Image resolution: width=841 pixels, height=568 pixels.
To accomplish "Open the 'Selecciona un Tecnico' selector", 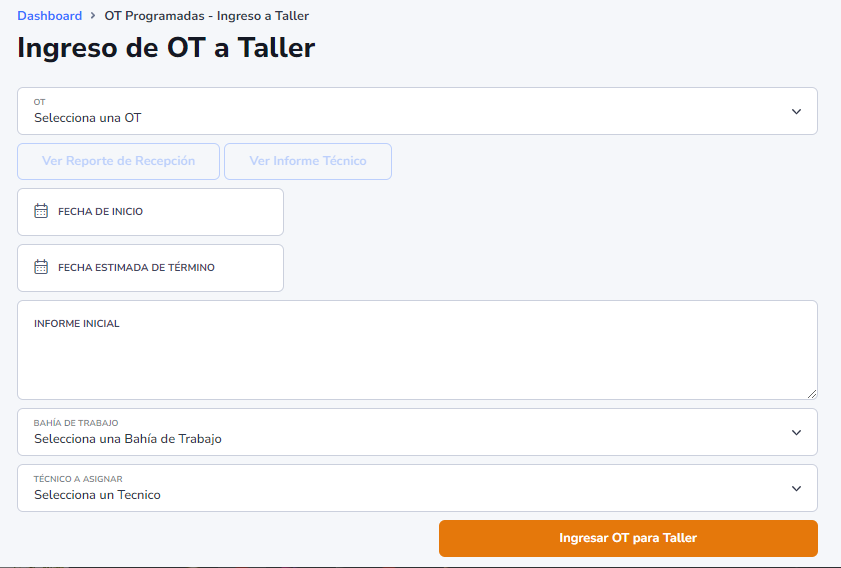I will (x=417, y=488).
